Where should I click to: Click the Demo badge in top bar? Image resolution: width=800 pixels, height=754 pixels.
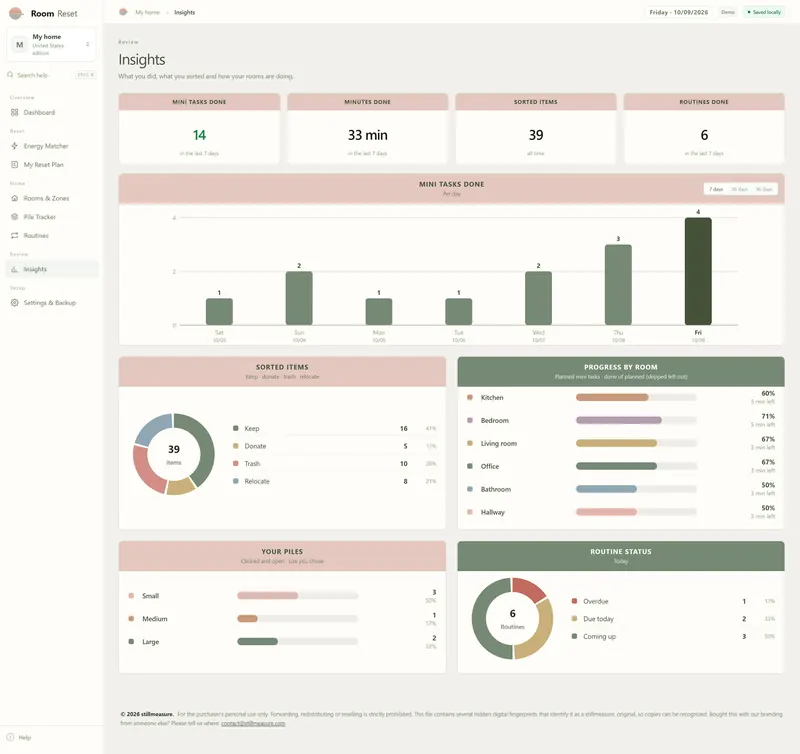tap(728, 12)
